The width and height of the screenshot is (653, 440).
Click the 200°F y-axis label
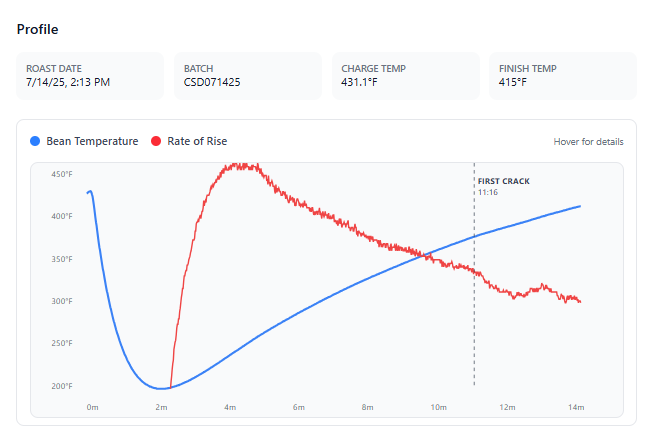[62, 386]
